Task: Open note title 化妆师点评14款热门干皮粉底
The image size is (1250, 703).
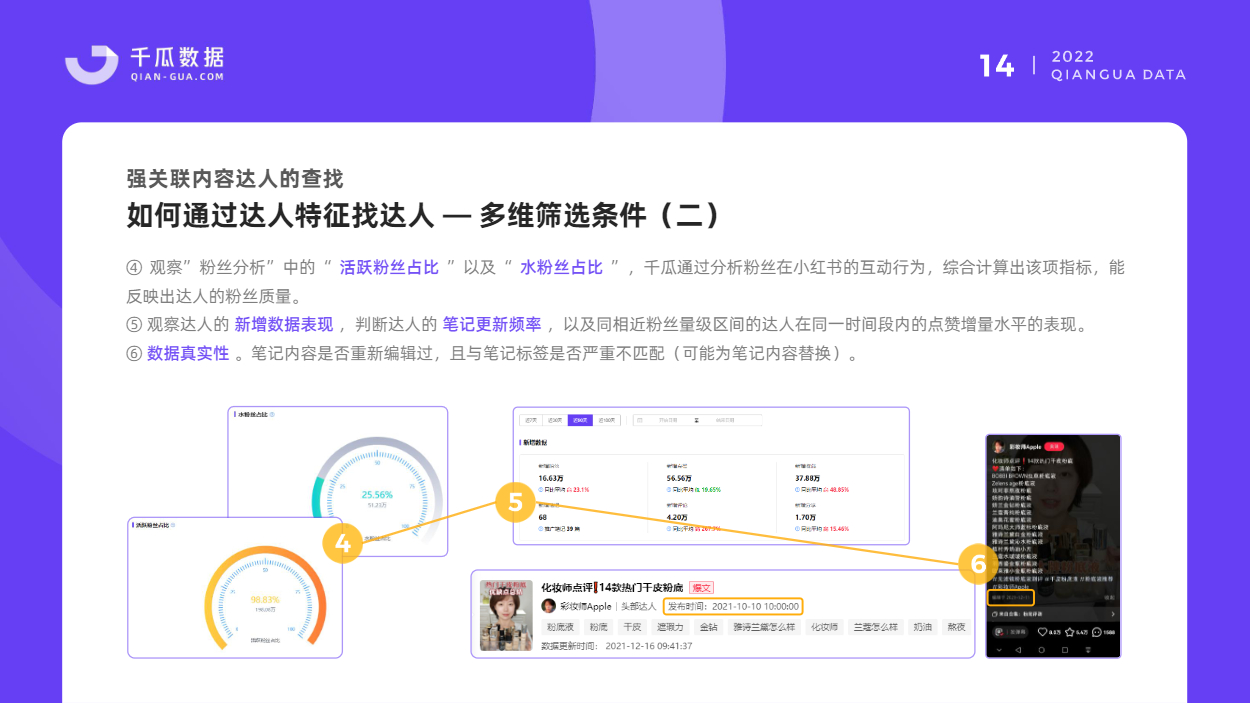Action: 612,587
